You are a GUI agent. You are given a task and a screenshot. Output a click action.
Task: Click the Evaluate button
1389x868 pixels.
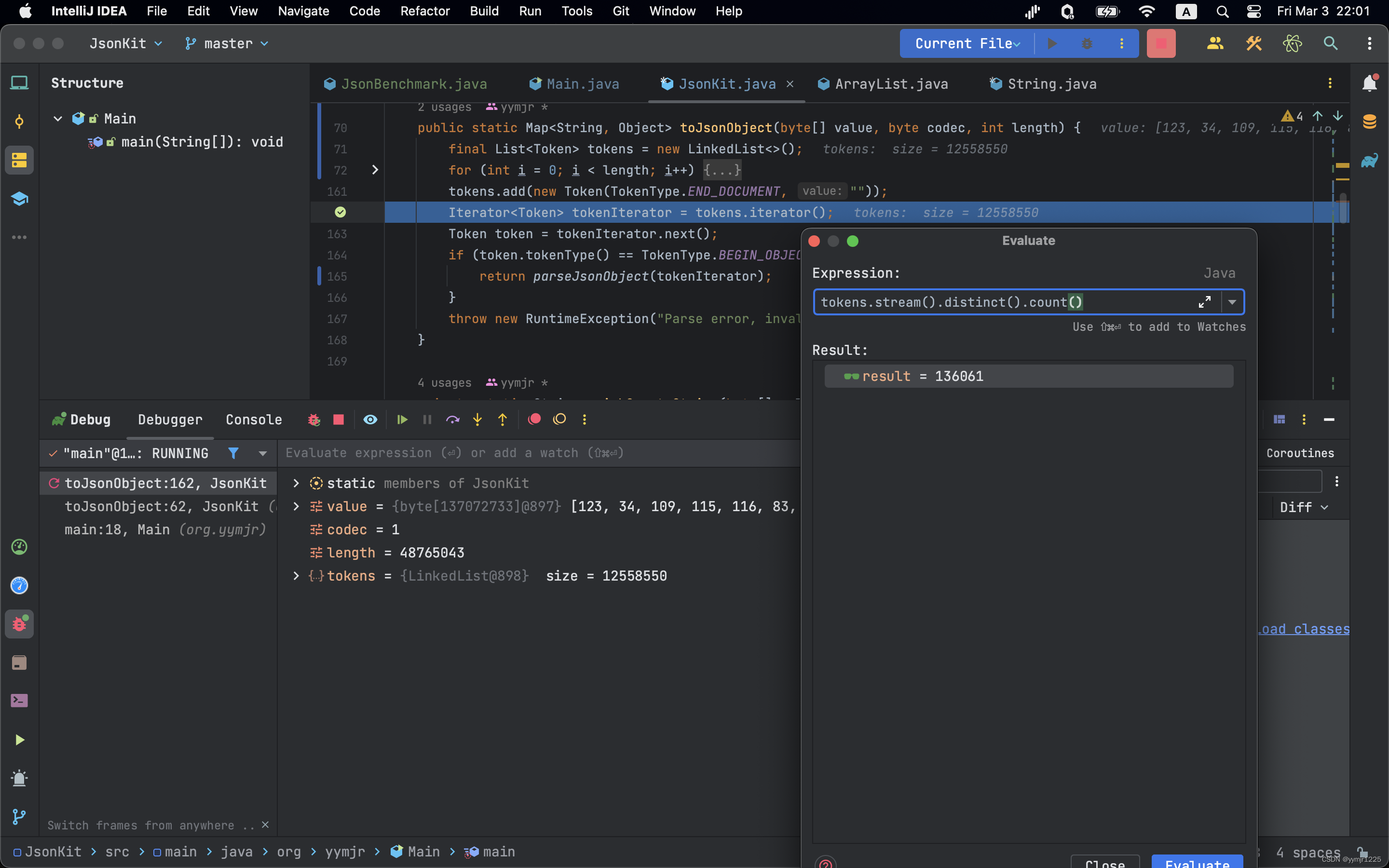pos(1198,861)
